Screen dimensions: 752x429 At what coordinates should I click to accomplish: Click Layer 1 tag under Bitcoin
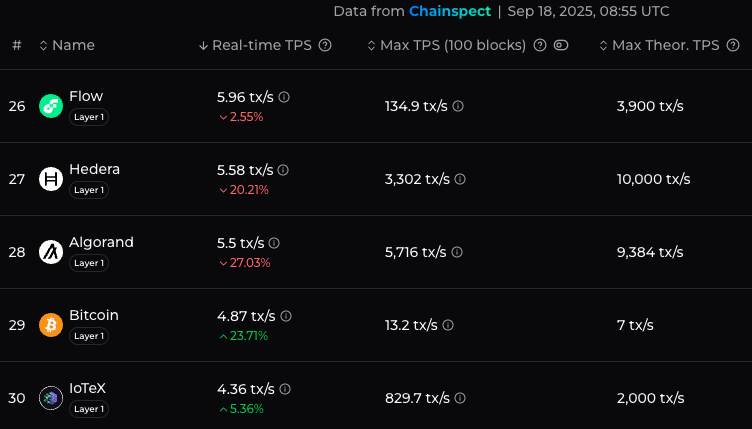(89, 336)
